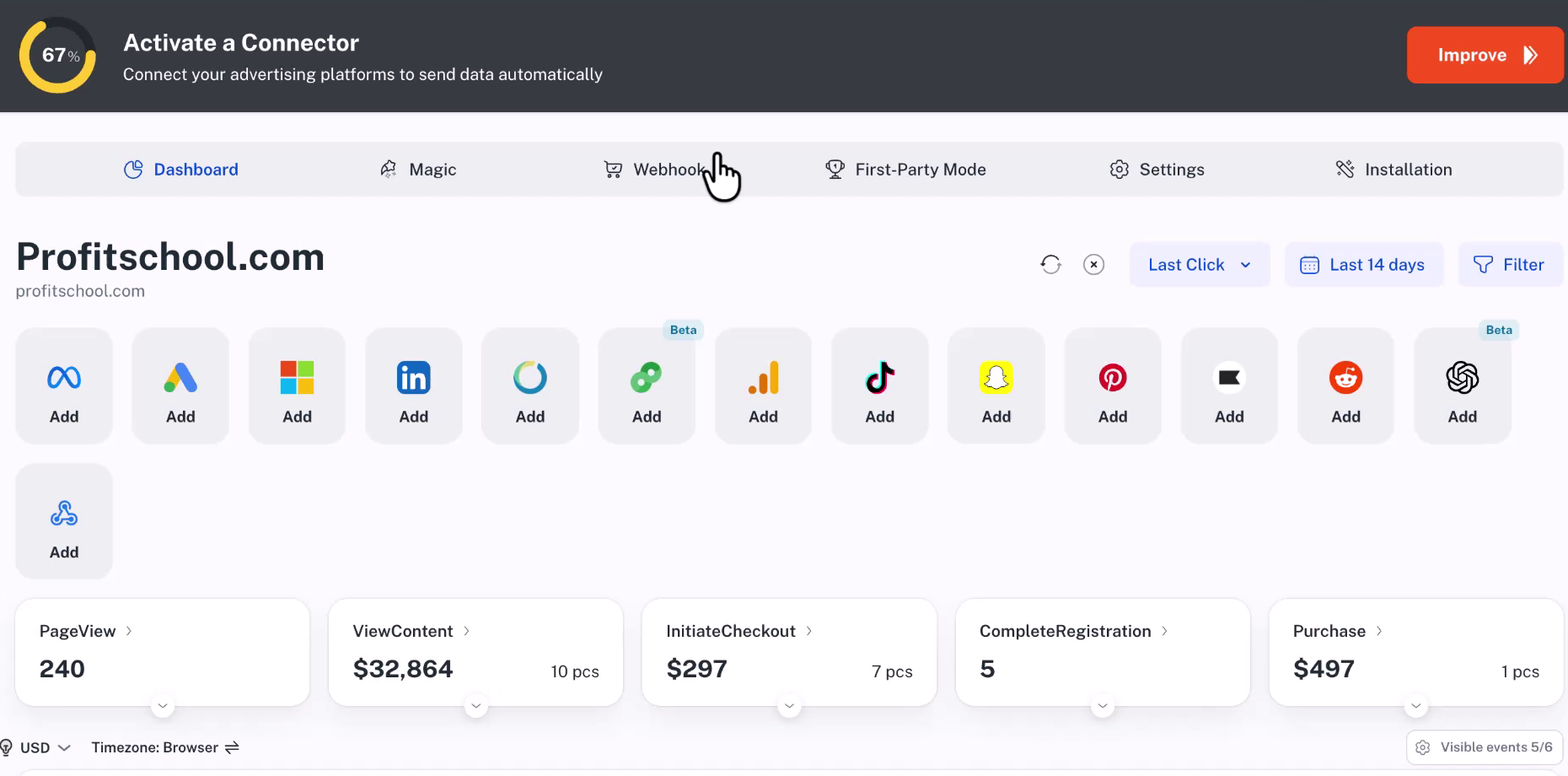Viewport: 1568px width, 776px height.
Task: Click the orange Improve button
Action: tap(1485, 56)
